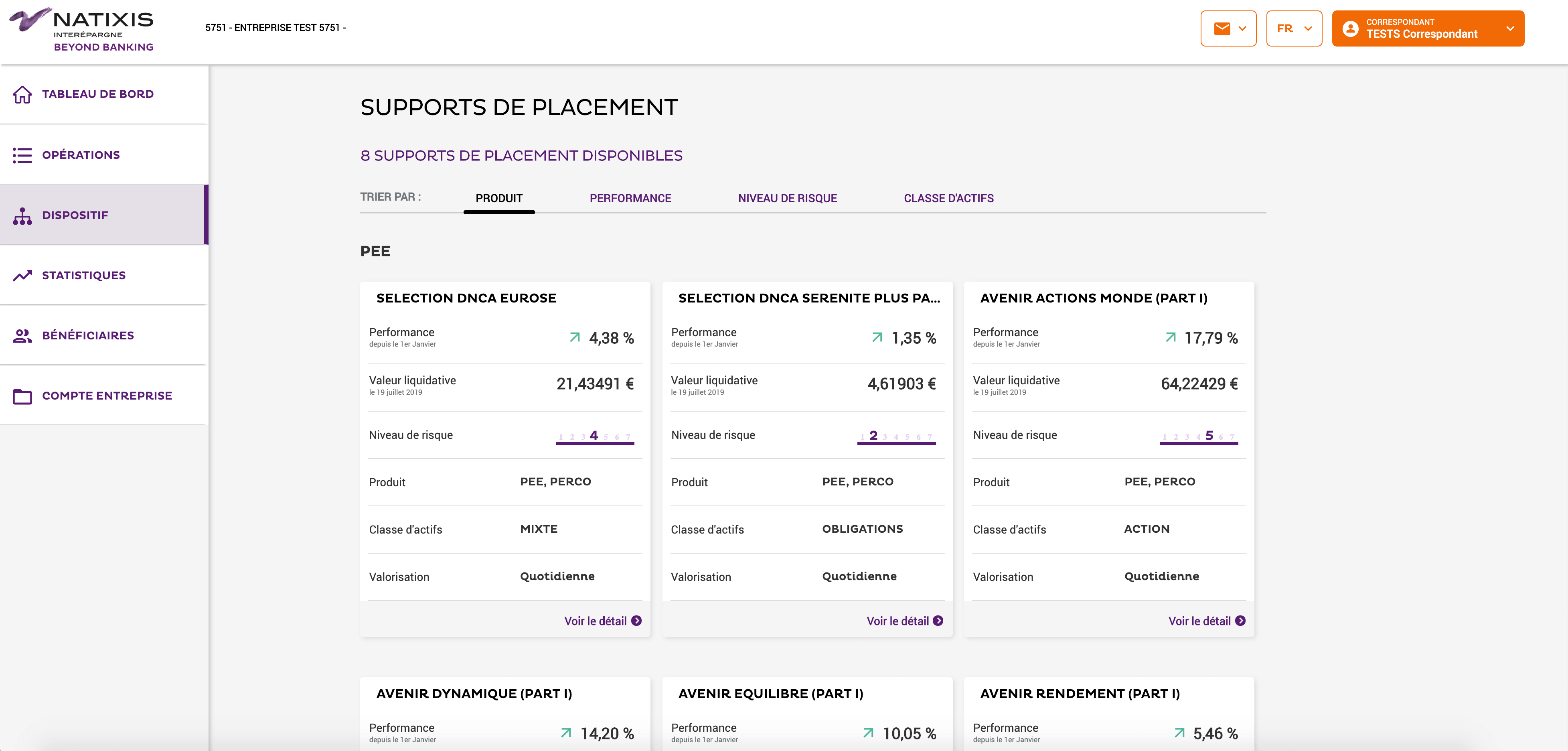This screenshot has width=1568, height=751.
Task: Click the risk level scale in Avenir Actions Monde card
Action: point(1199,437)
